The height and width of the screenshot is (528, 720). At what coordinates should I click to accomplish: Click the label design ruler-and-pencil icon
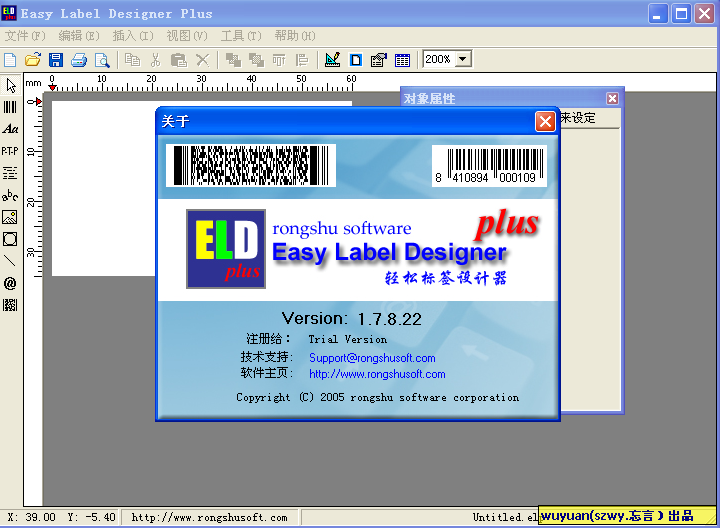tap(332, 60)
